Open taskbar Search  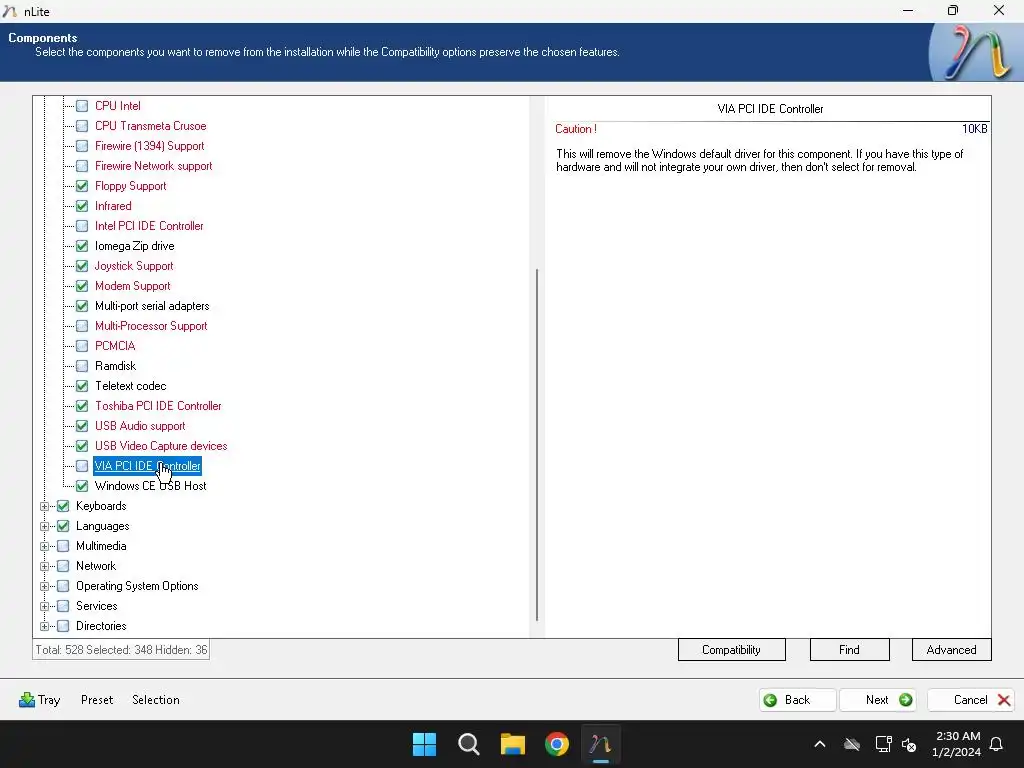(x=469, y=744)
